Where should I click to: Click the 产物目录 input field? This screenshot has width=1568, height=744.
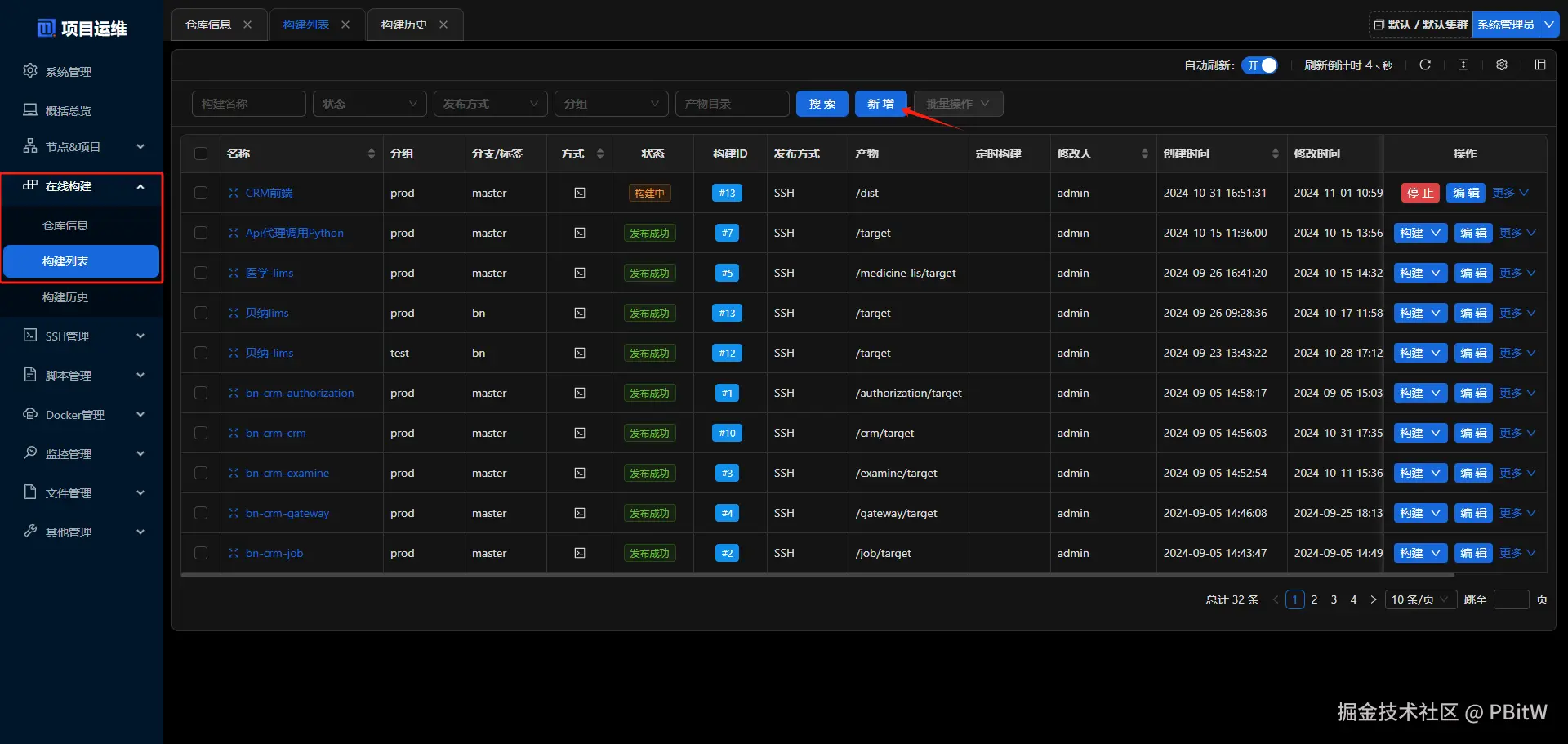tap(733, 104)
